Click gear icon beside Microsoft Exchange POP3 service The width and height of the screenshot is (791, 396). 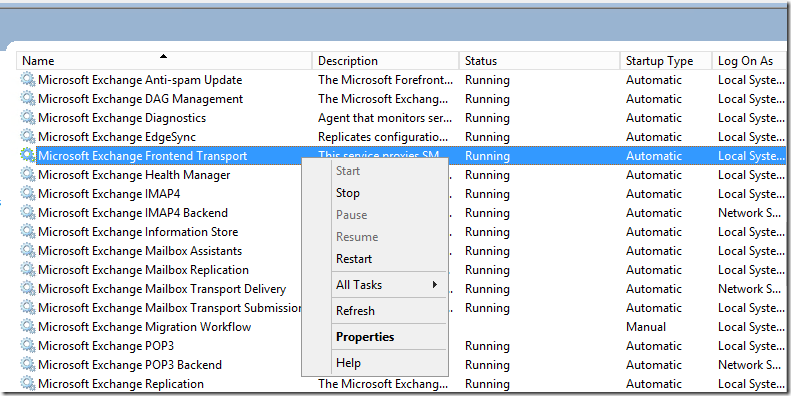coord(28,346)
